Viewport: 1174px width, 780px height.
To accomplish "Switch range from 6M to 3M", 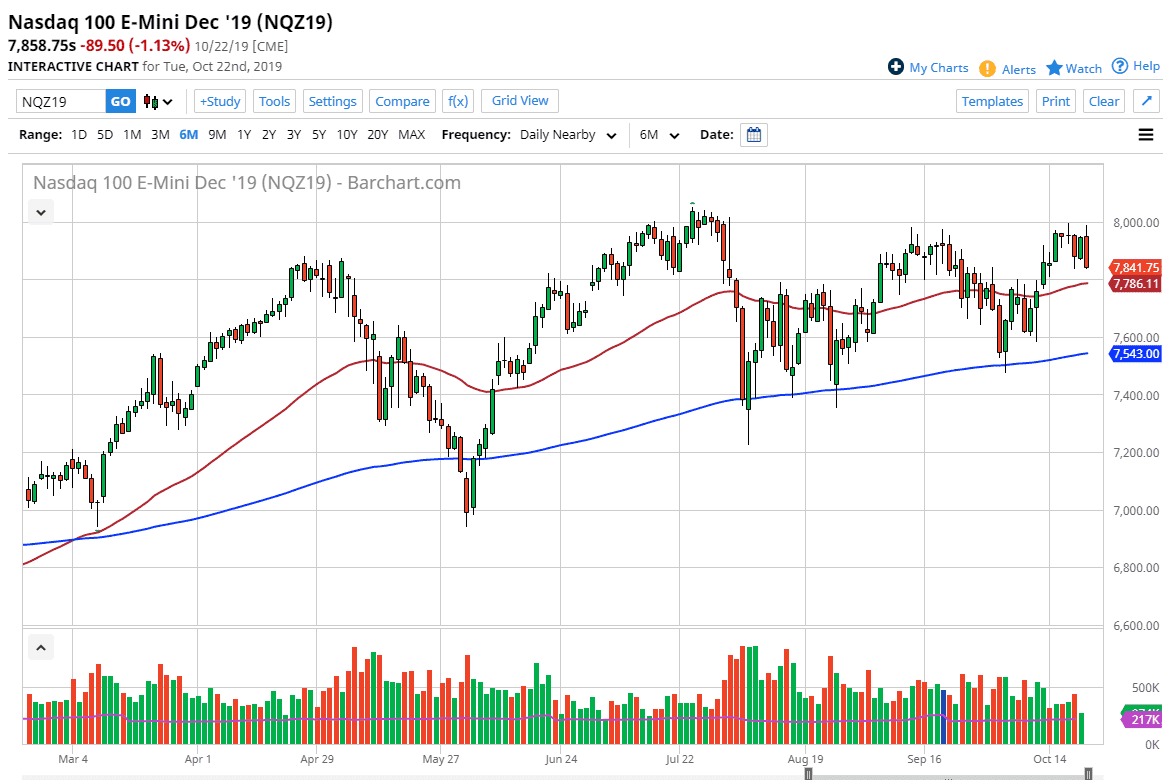I will coord(159,134).
